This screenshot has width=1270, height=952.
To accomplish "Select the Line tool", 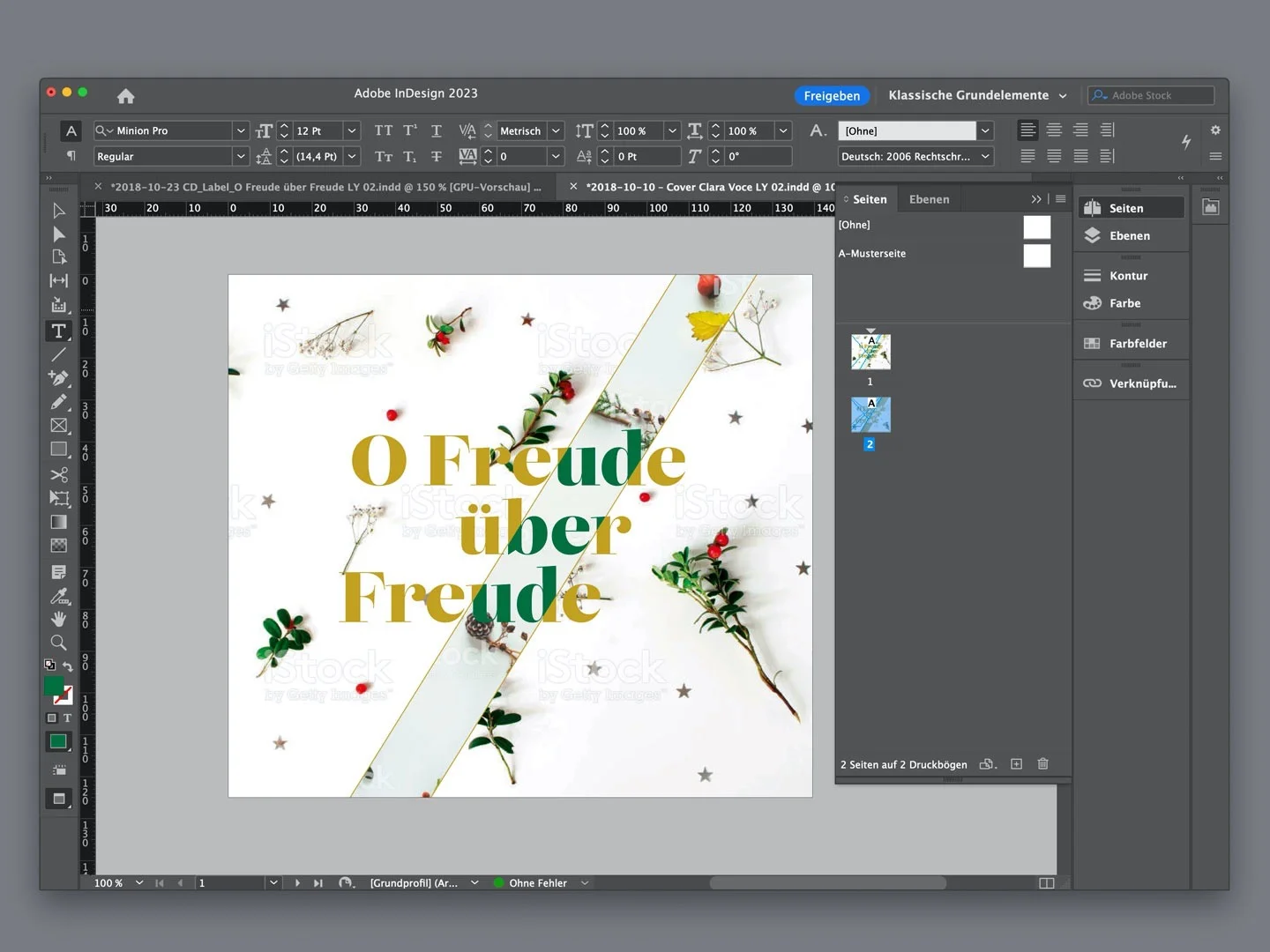I will coord(59,354).
